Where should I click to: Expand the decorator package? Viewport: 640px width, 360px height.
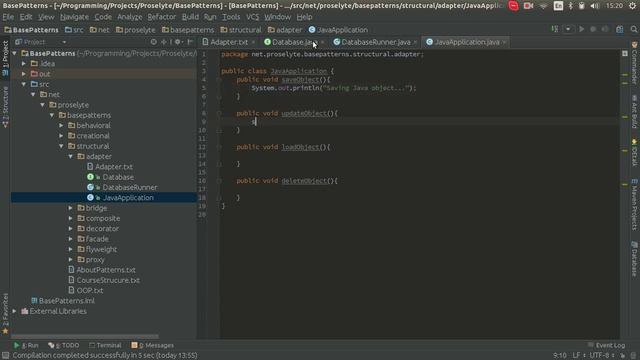(x=71, y=229)
